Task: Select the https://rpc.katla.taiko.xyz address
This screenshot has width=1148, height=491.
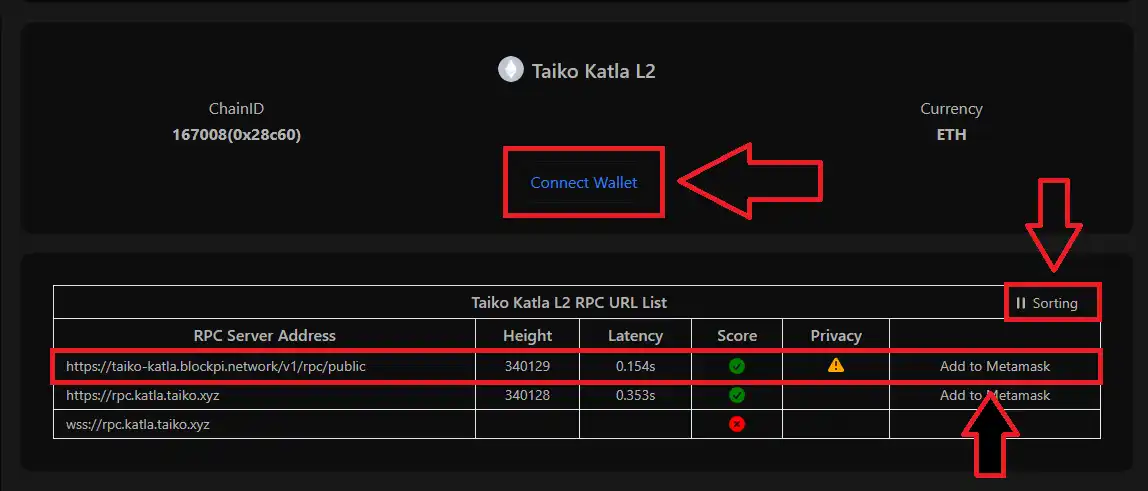Action: point(141,396)
